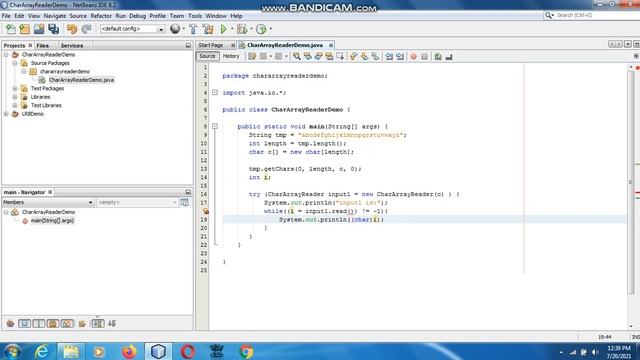
Task: Click the Uncomment lines icon in editor toolbar
Action: click(x=449, y=56)
